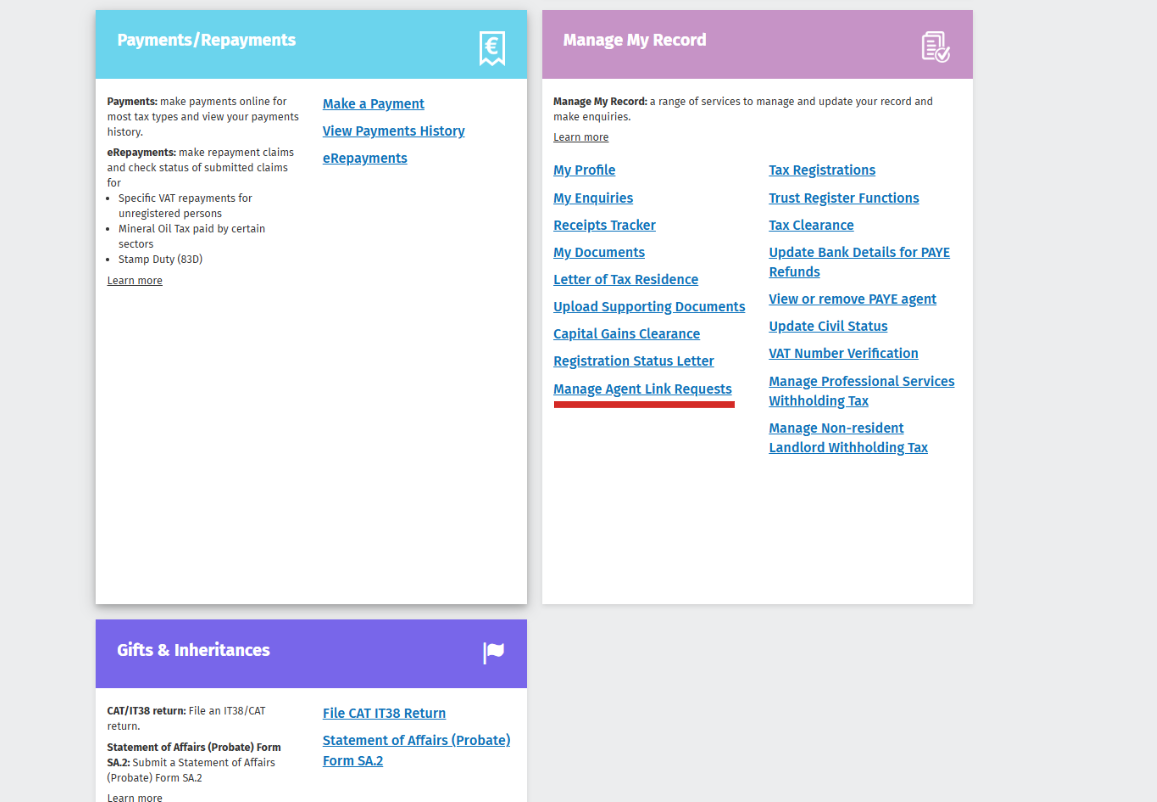Open VAT Number Verification
Viewport: 1157px width, 802px height.
[843, 353]
